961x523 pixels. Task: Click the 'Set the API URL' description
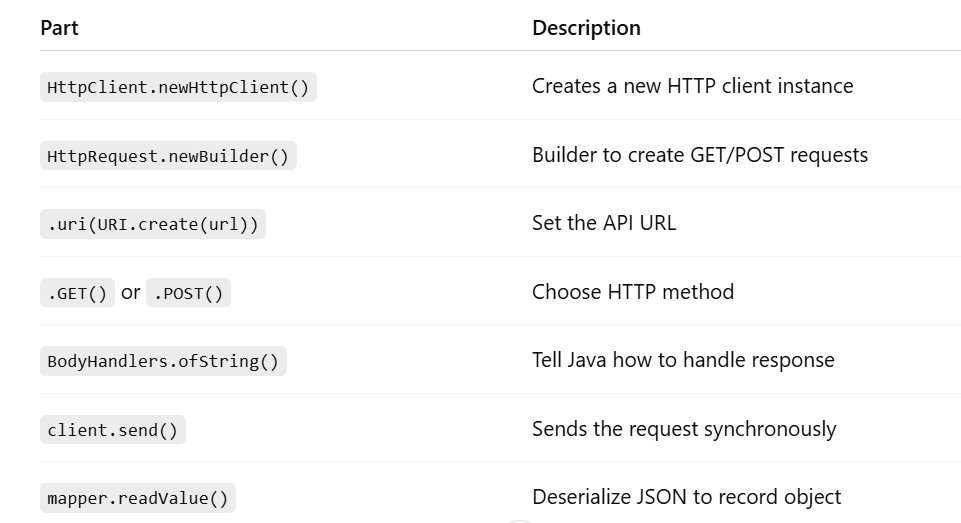(x=604, y=223)
